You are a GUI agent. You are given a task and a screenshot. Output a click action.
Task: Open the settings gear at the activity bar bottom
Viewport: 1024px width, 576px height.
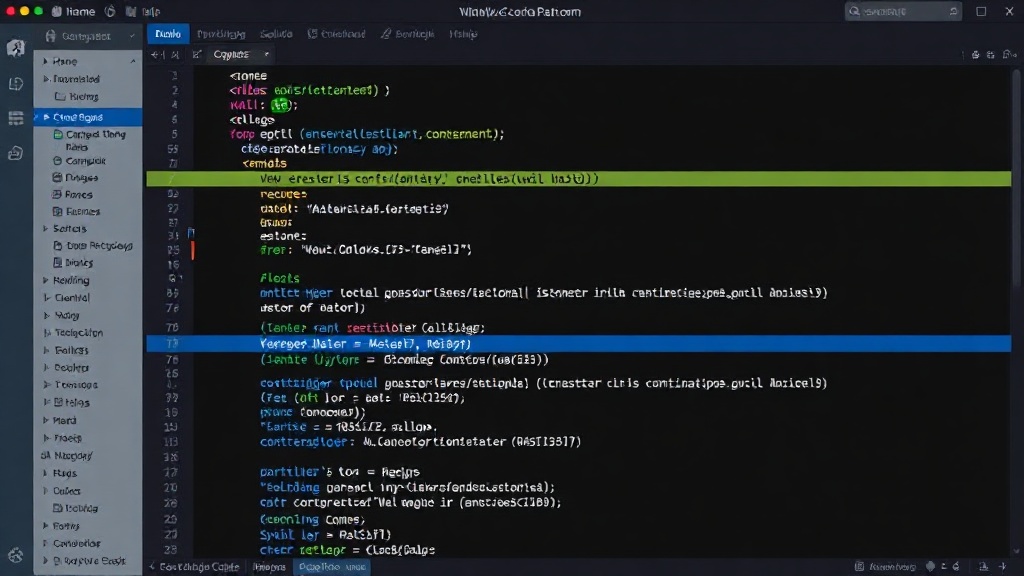click(16, 555)
